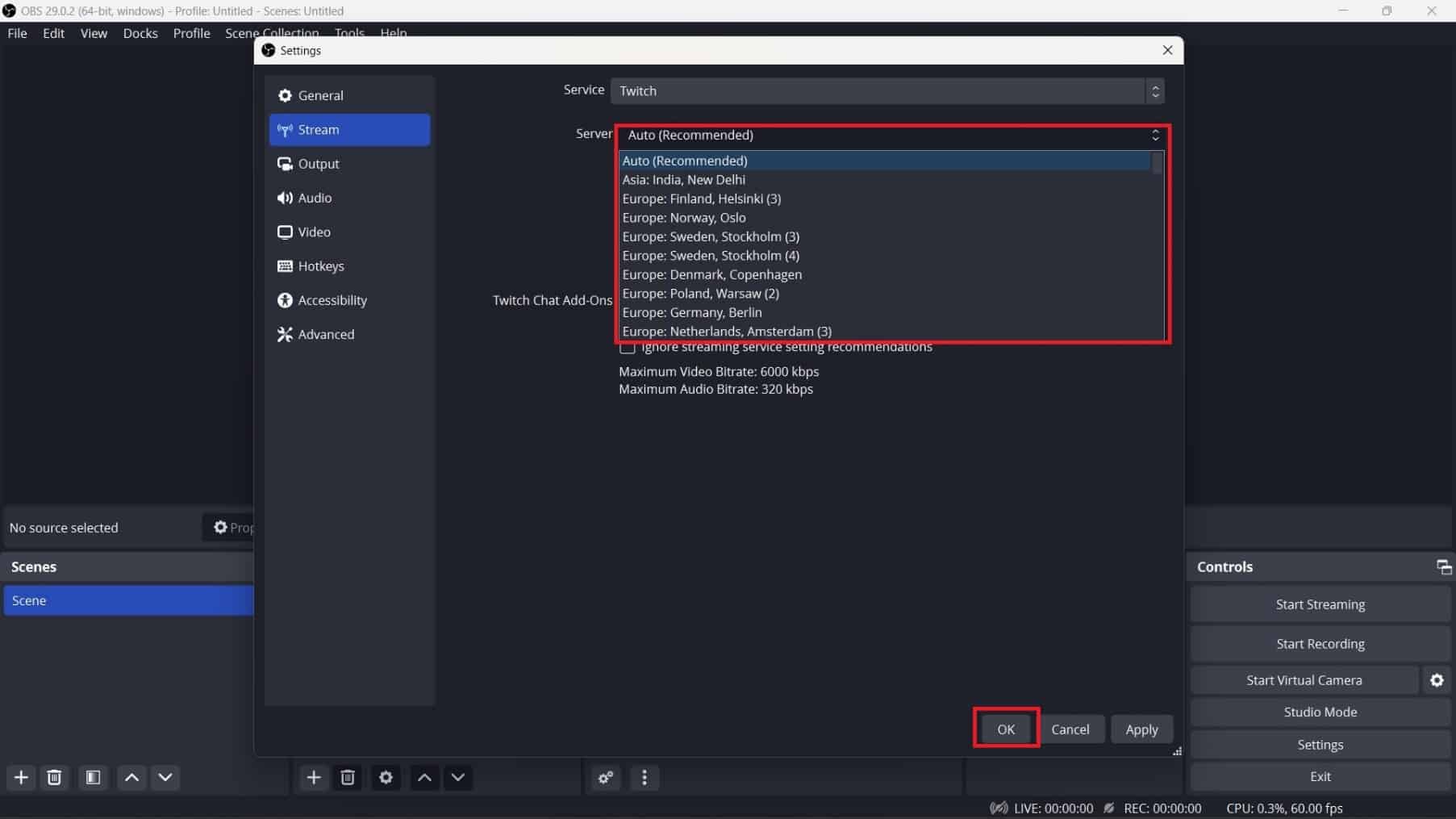Click the Settings dialog resize grip

(x=1177, y=751)
